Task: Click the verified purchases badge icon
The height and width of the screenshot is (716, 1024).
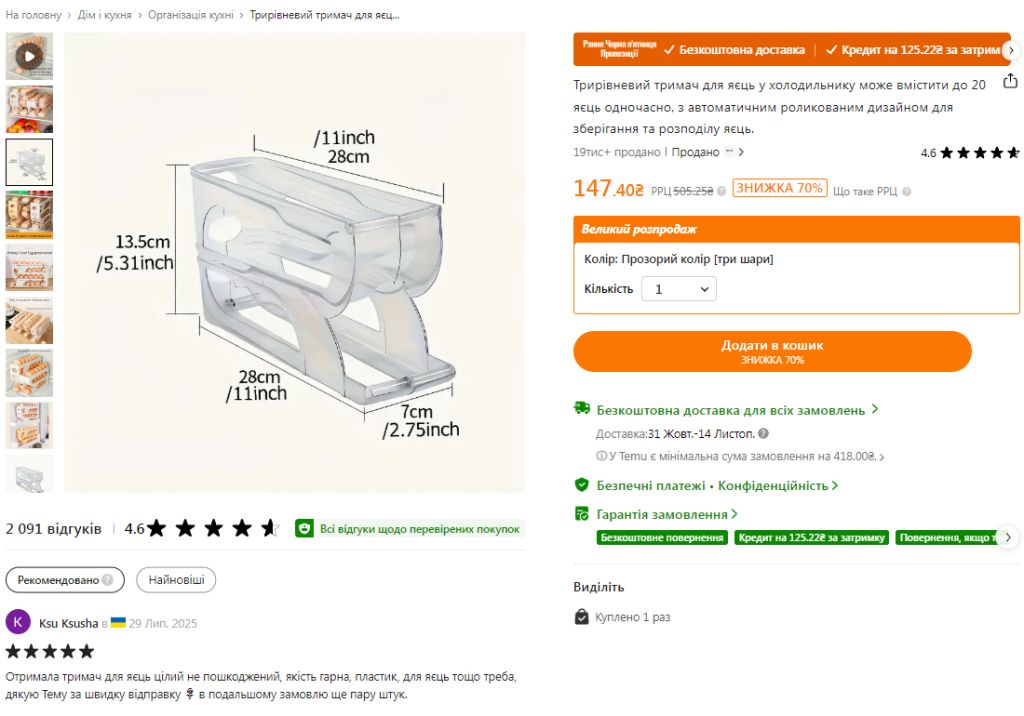Action: pos(304,529)
